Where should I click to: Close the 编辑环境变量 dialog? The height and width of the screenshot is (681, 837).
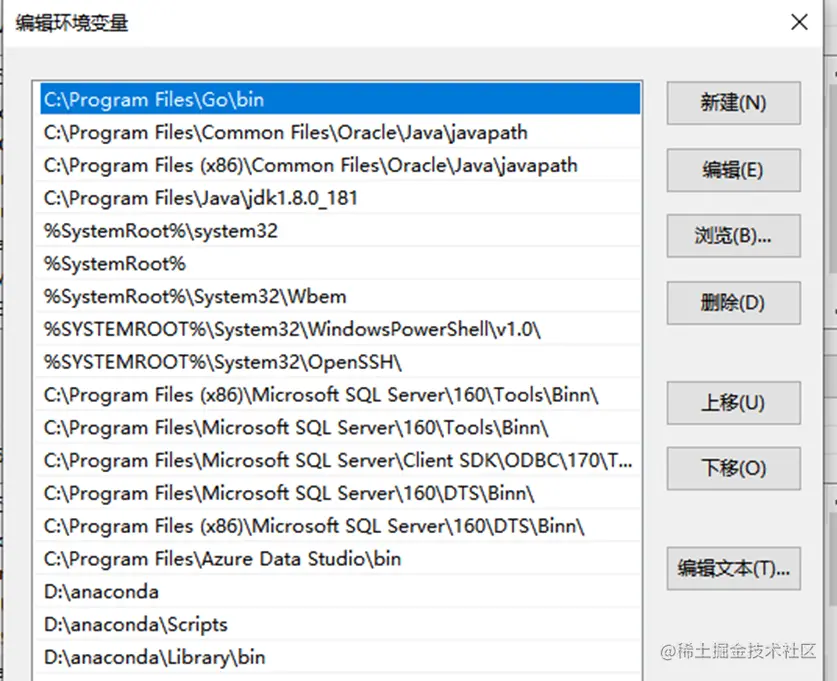799,22
